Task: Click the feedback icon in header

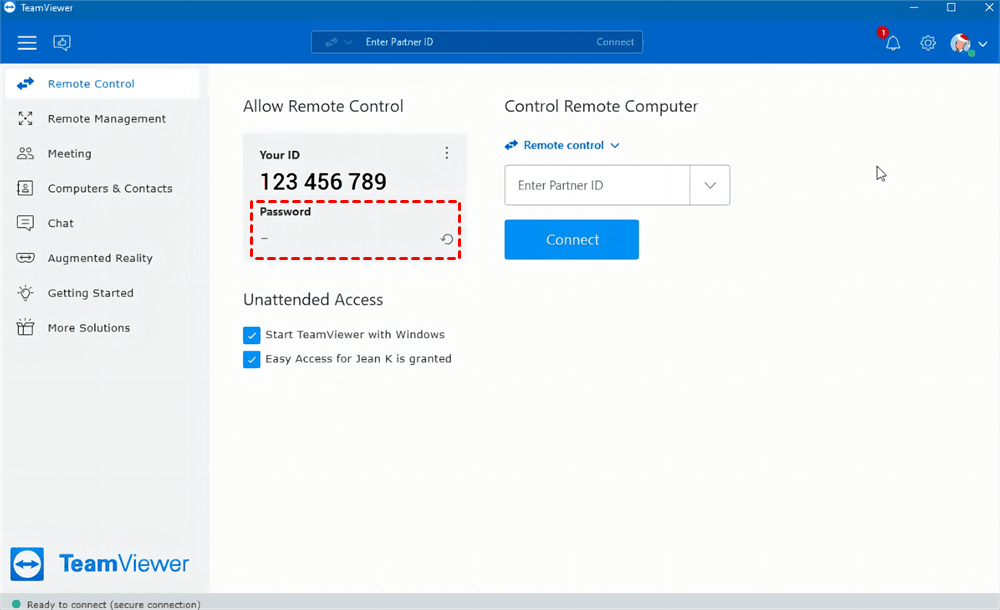Action: (x=62, y=42)
